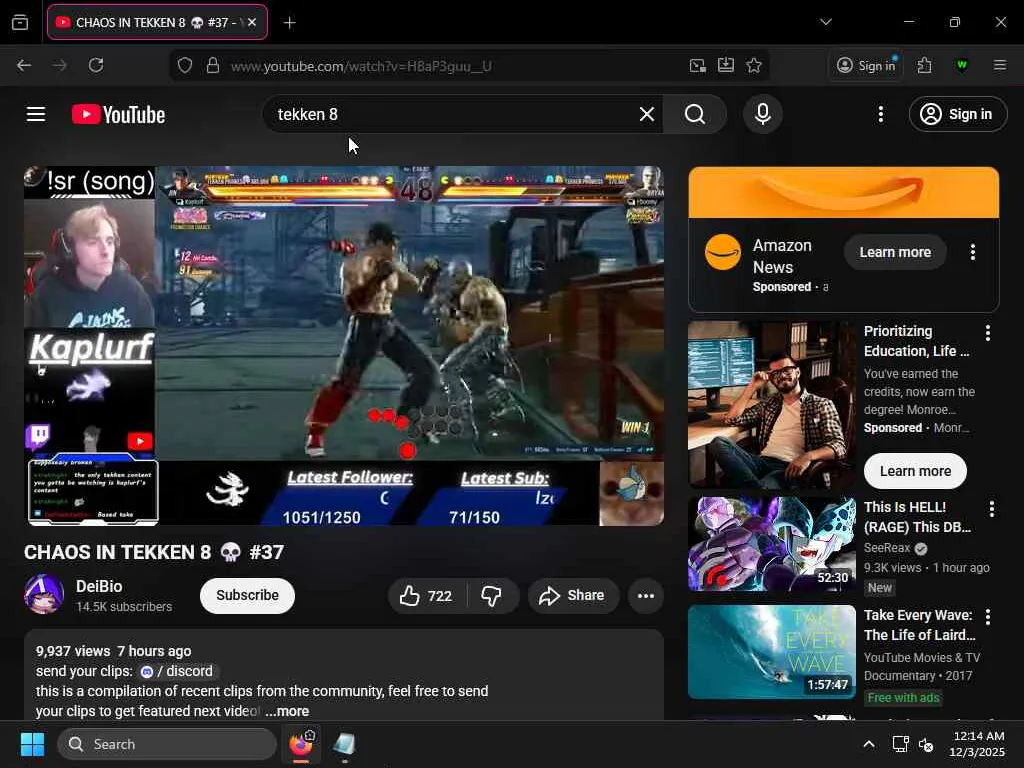Clear the search box text

647,114
